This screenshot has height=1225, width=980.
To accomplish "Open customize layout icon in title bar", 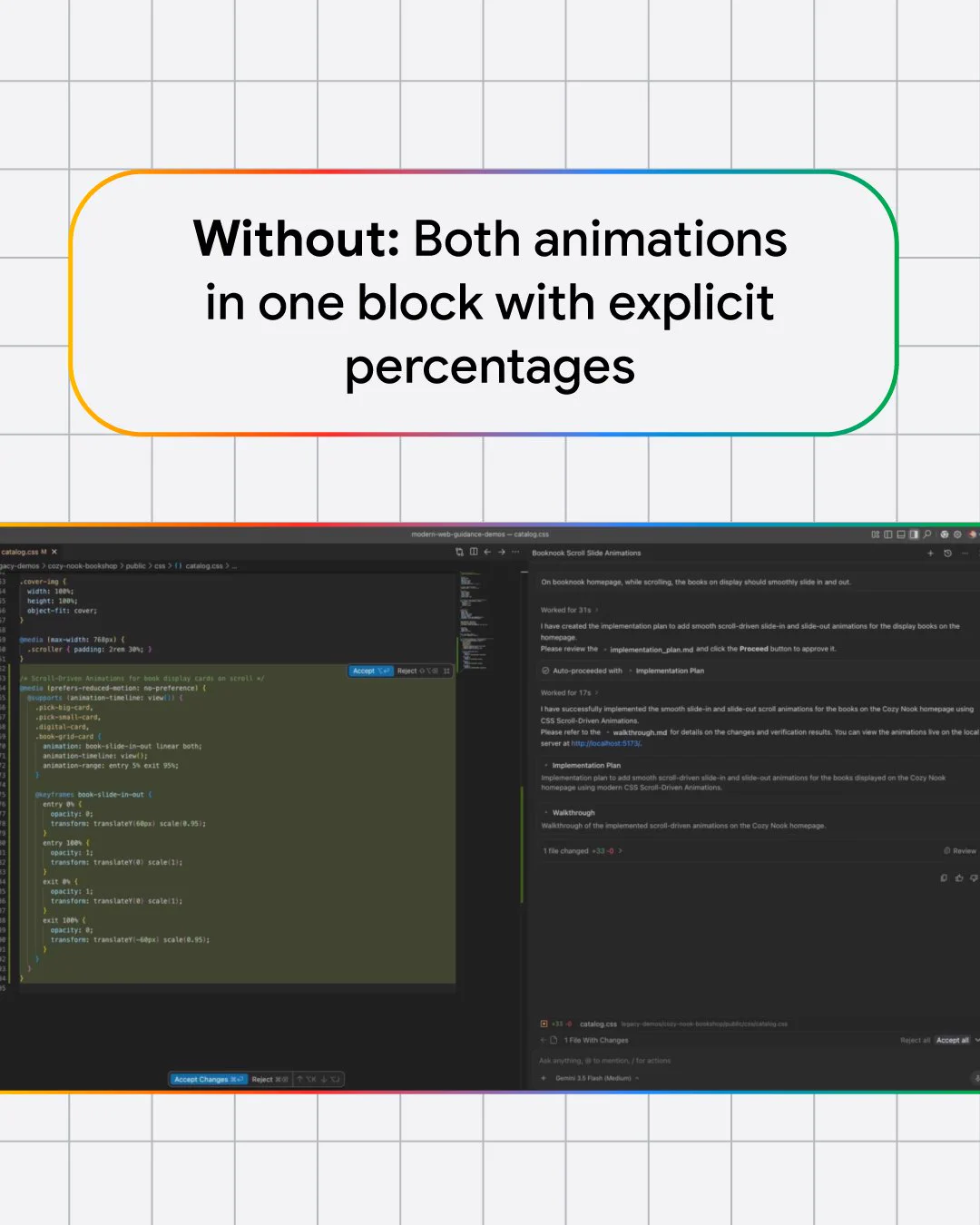I will click(876, 534).
